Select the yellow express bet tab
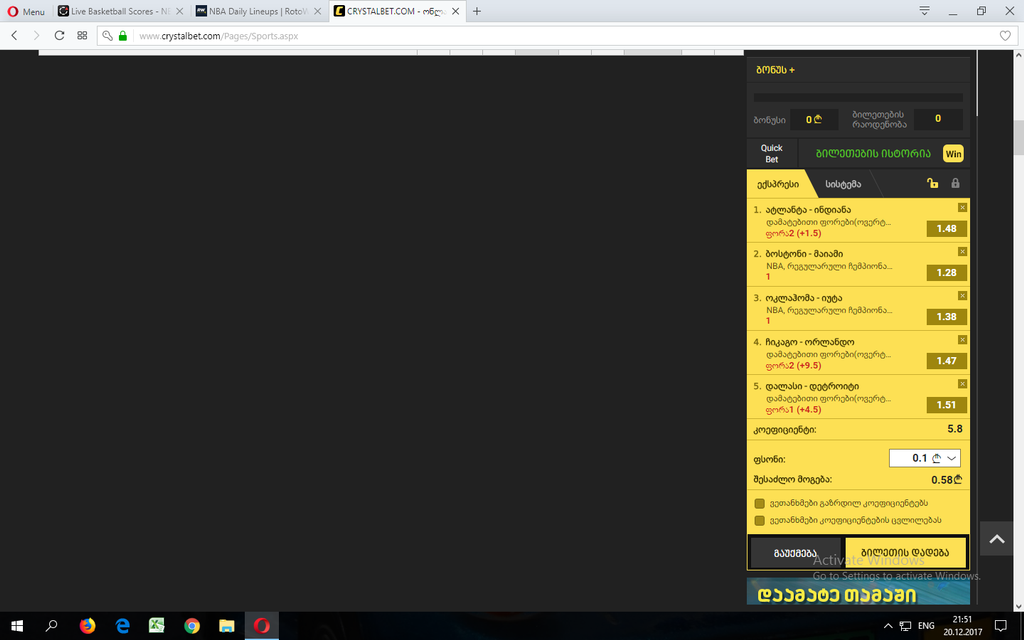The image size is (1024, 640). click(778, 184)
